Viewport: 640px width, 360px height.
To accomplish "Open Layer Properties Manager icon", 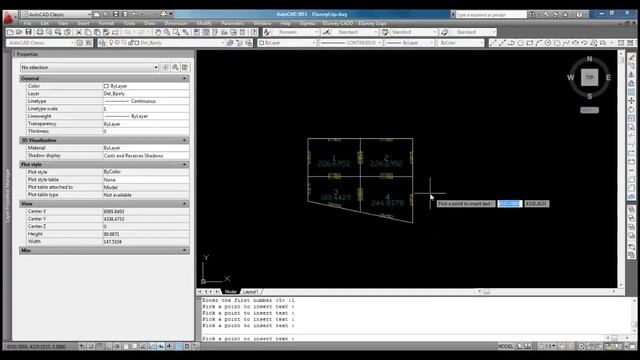I will [102, 42].
